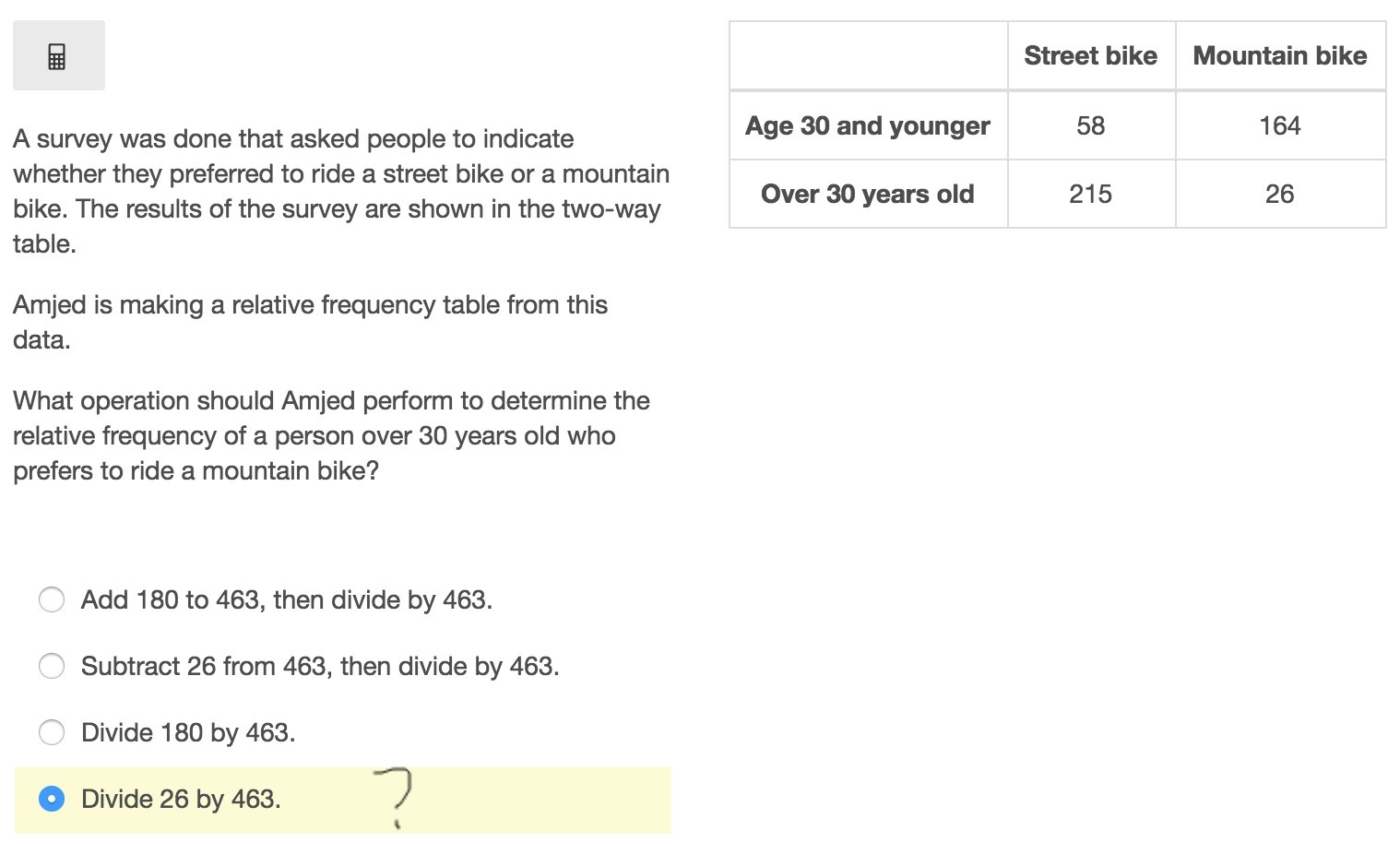Click the table cell with value 215
This screenshot has height=854, width=1400.
(x=1091, y=194)
